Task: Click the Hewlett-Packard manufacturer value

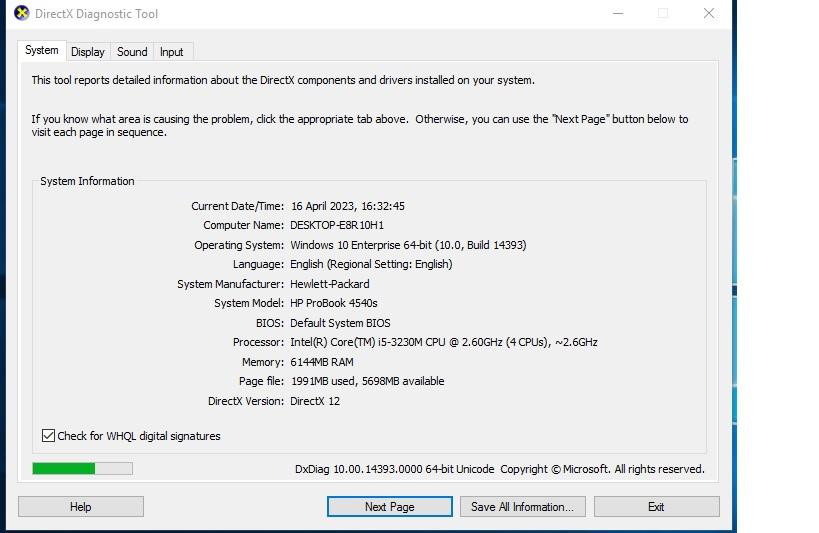Action: click(x=330, y=284)
